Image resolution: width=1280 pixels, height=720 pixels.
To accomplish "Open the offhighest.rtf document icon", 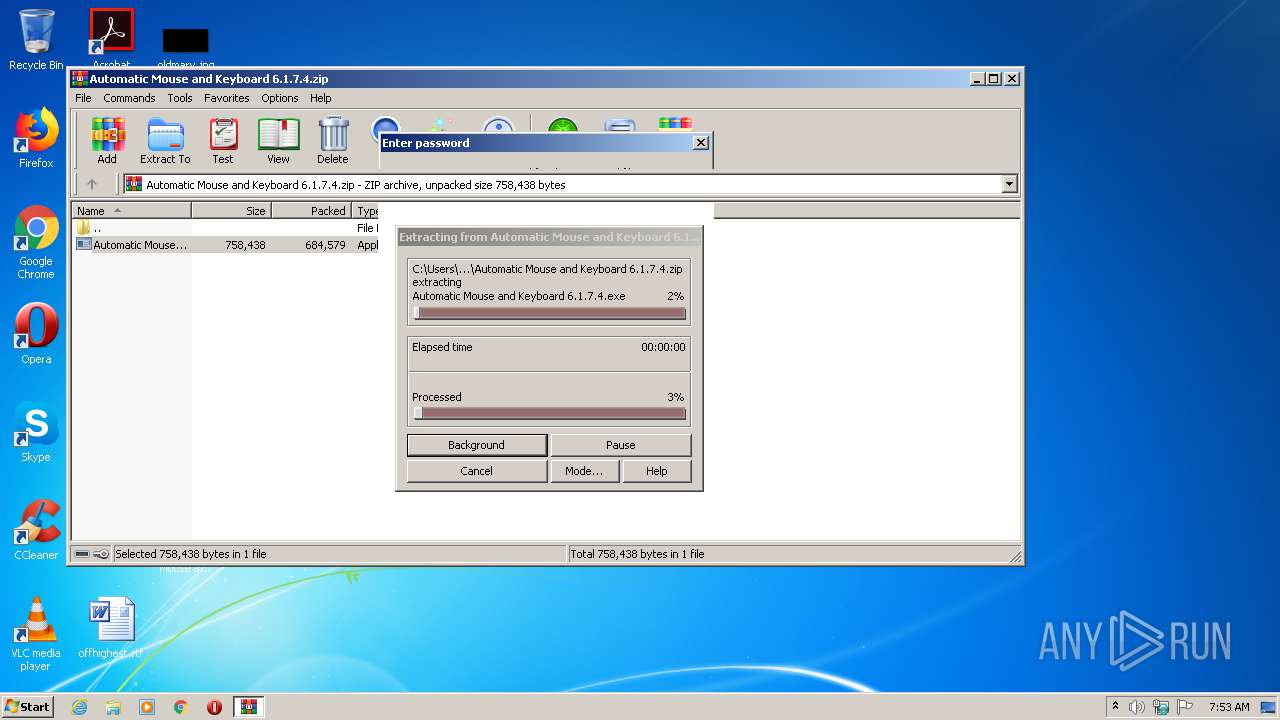I will (110, 628).
